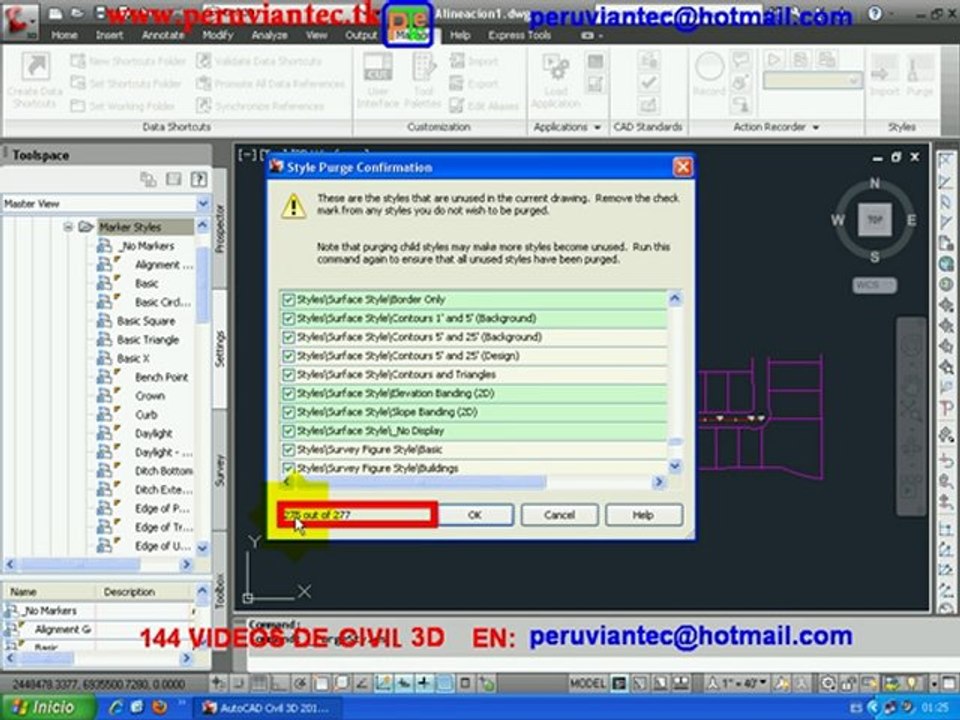Image resolution: width=960 pixels, height=720 pixels.
Task: Open the Analyze ribbon tab
Action: click(269, 35)
